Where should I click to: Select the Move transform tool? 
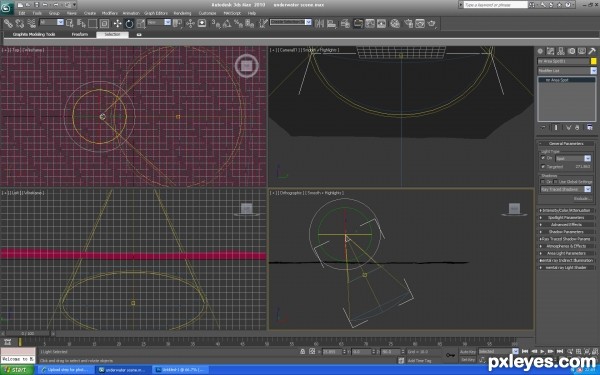(117, 24)
